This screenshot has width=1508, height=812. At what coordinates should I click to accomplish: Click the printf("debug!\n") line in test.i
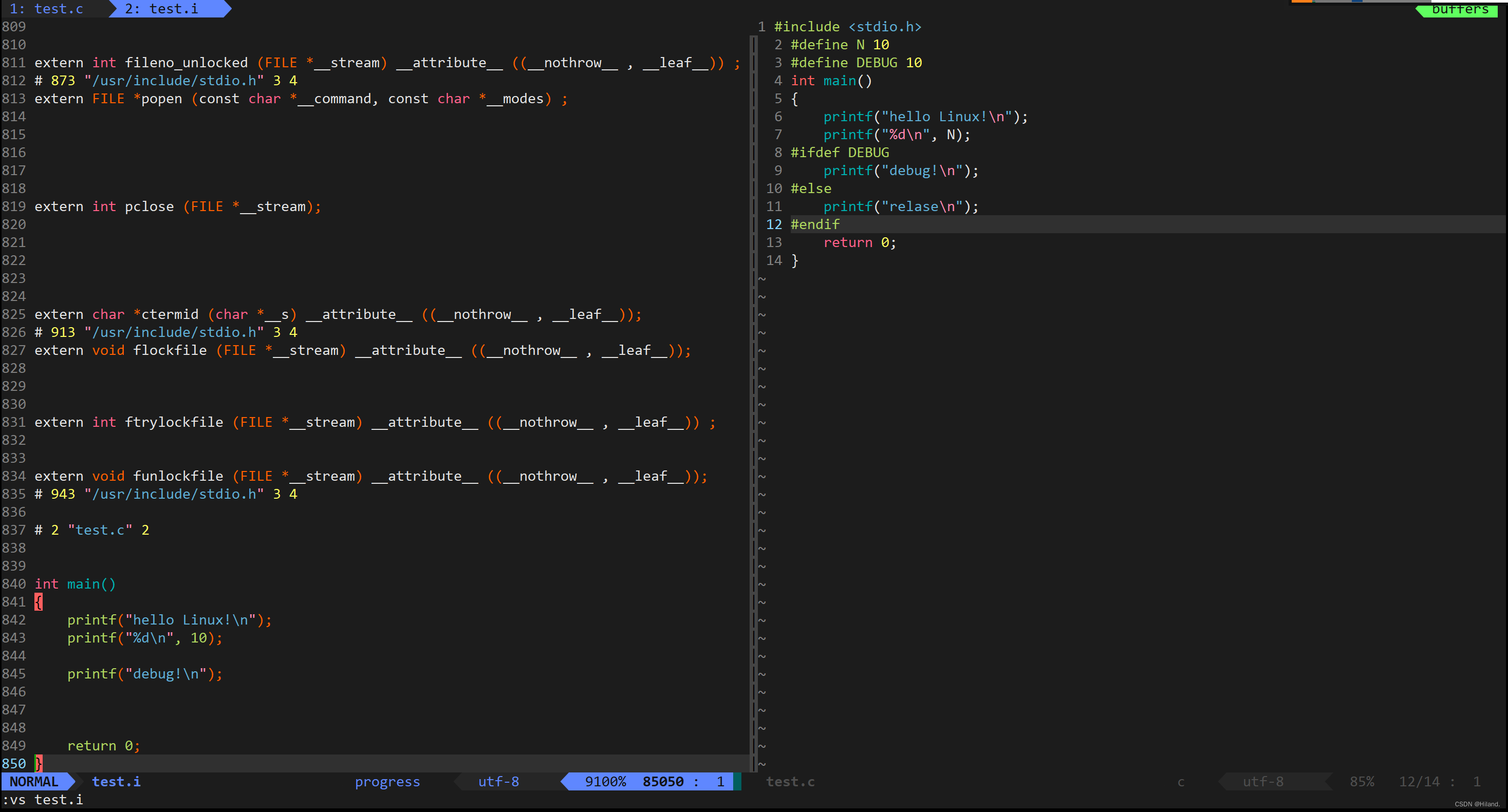pos(144,674)
